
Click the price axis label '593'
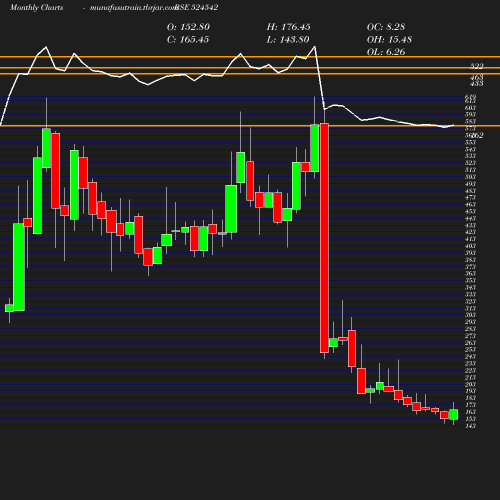tap(470, 114)
